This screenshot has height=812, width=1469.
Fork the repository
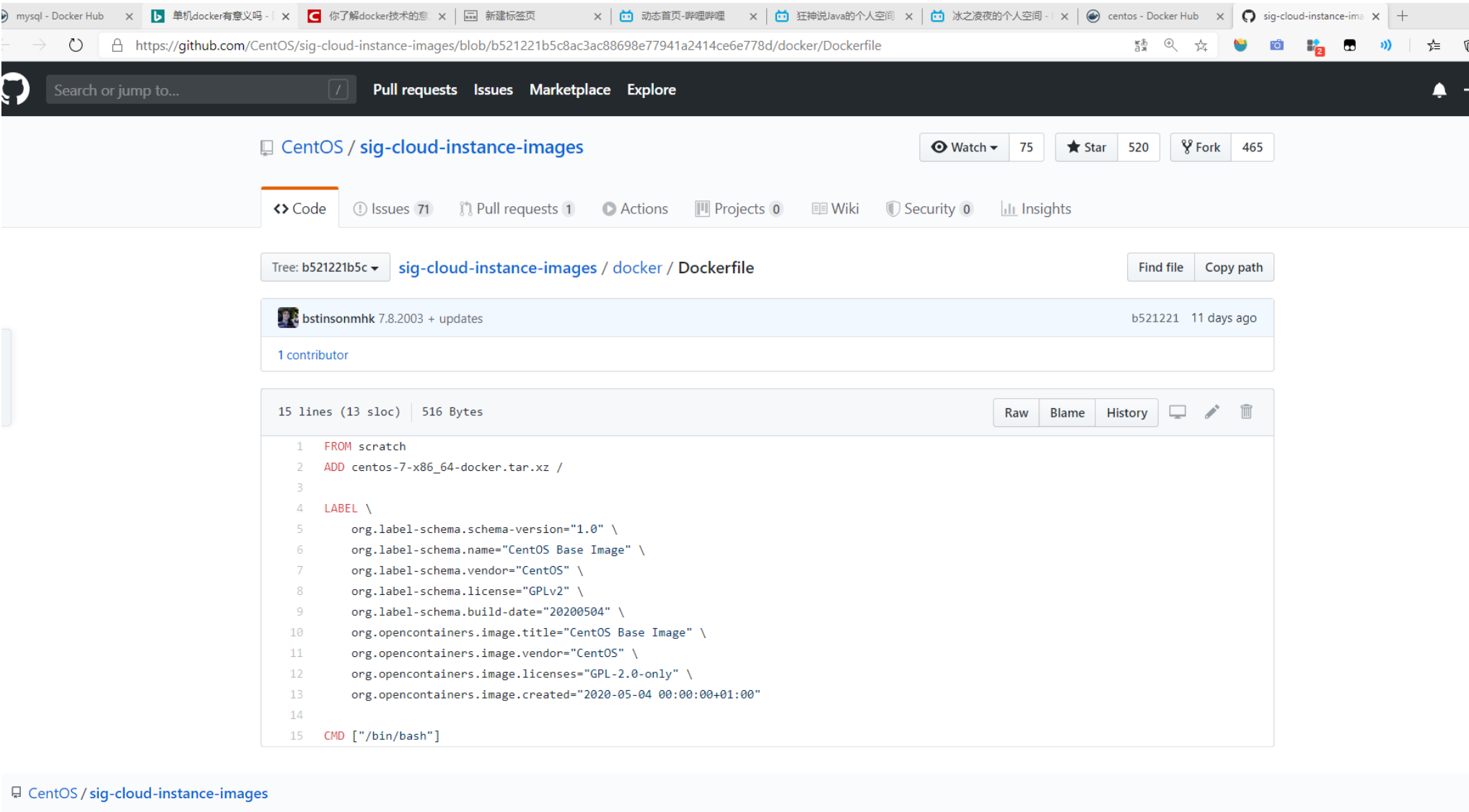pyautogui.click(x=1201, y=147)
